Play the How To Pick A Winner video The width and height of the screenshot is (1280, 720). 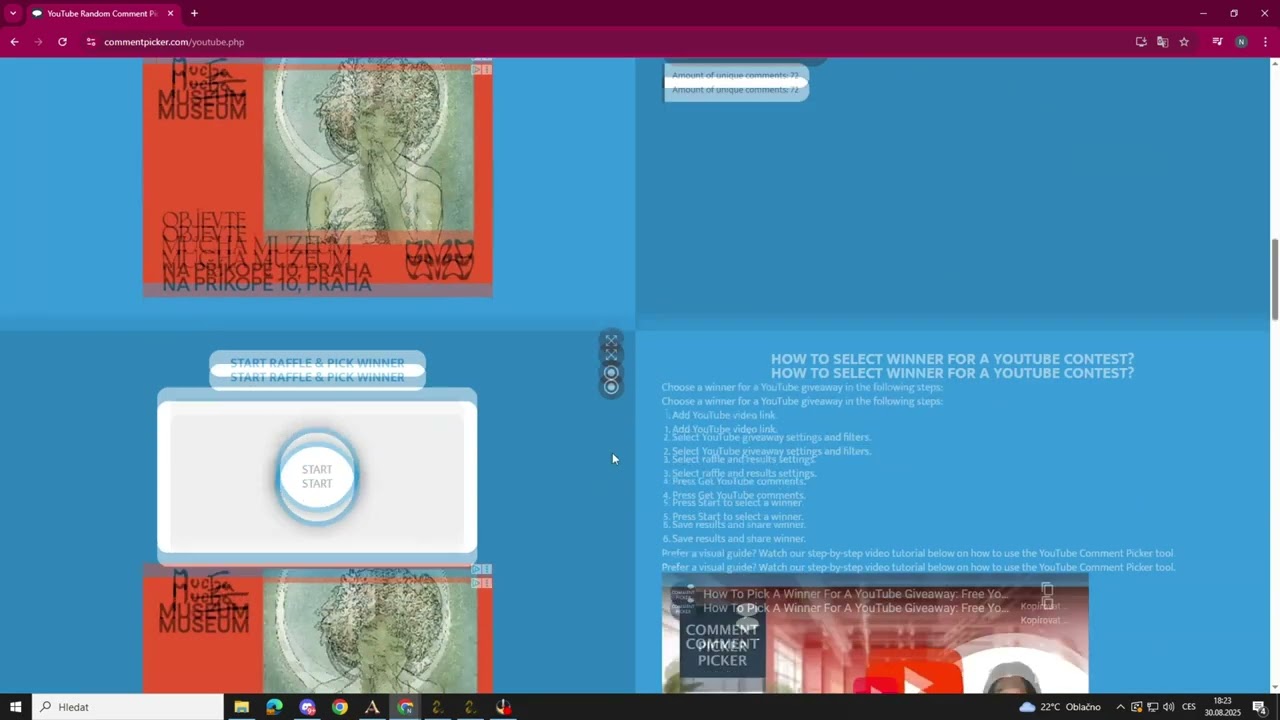tap(917, 677)
